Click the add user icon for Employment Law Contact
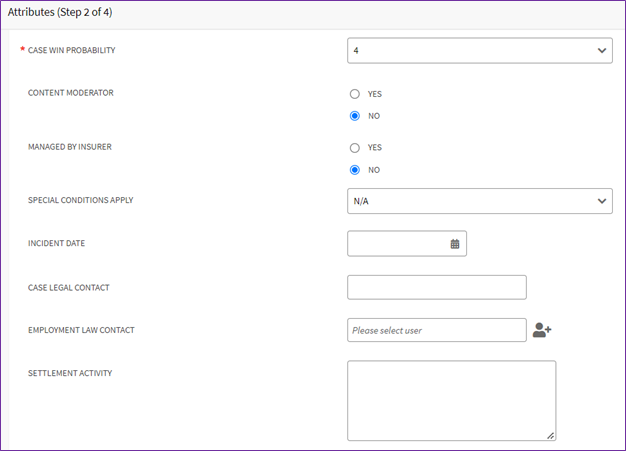Viewport: 626px width, 451px height. pyautogui.click(x=542, y=330)
